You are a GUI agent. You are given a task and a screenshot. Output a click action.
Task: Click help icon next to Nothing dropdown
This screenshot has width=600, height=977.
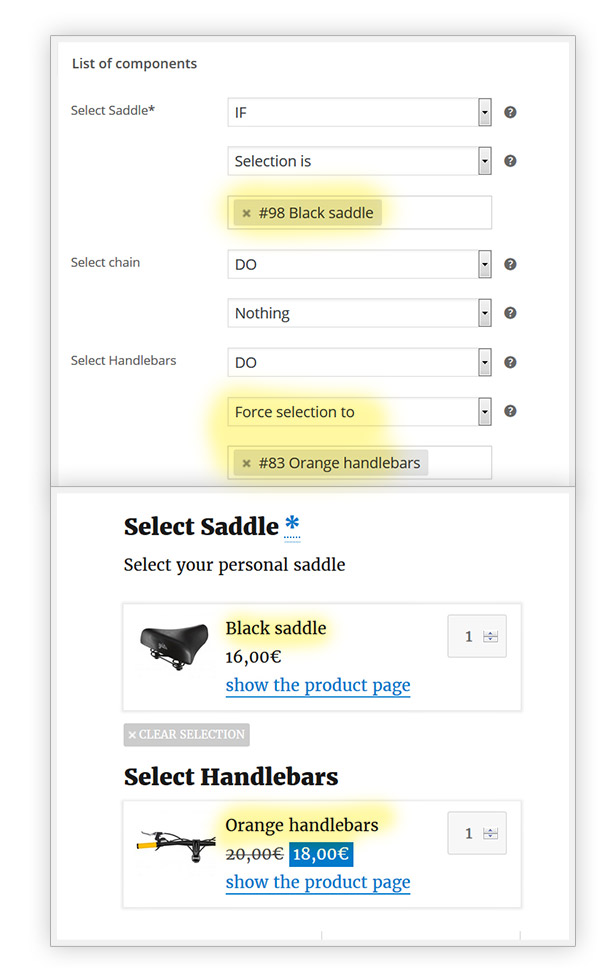pyautogui.click(x=510, y=313)
